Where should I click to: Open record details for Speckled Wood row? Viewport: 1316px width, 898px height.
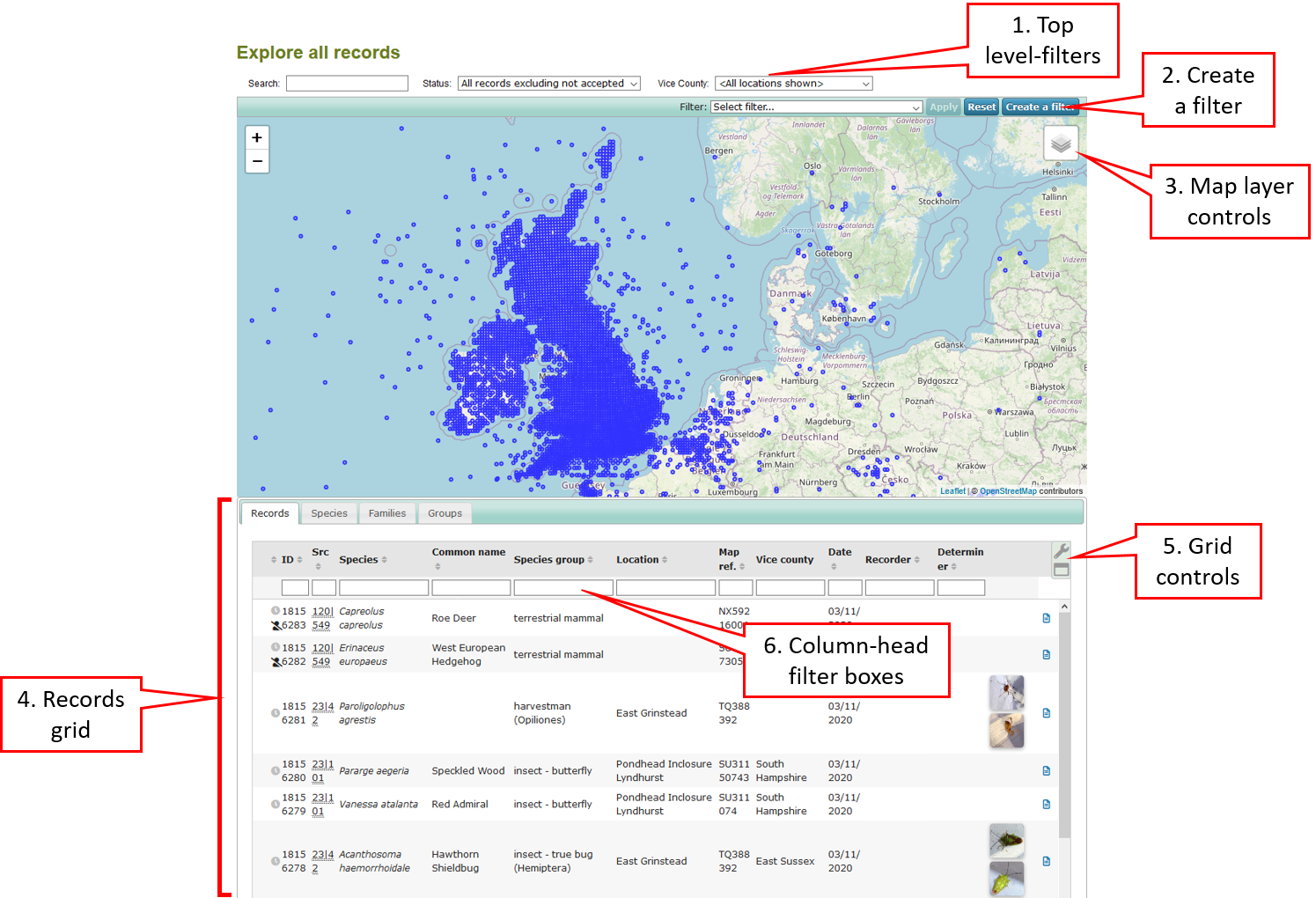(1046, 770)
